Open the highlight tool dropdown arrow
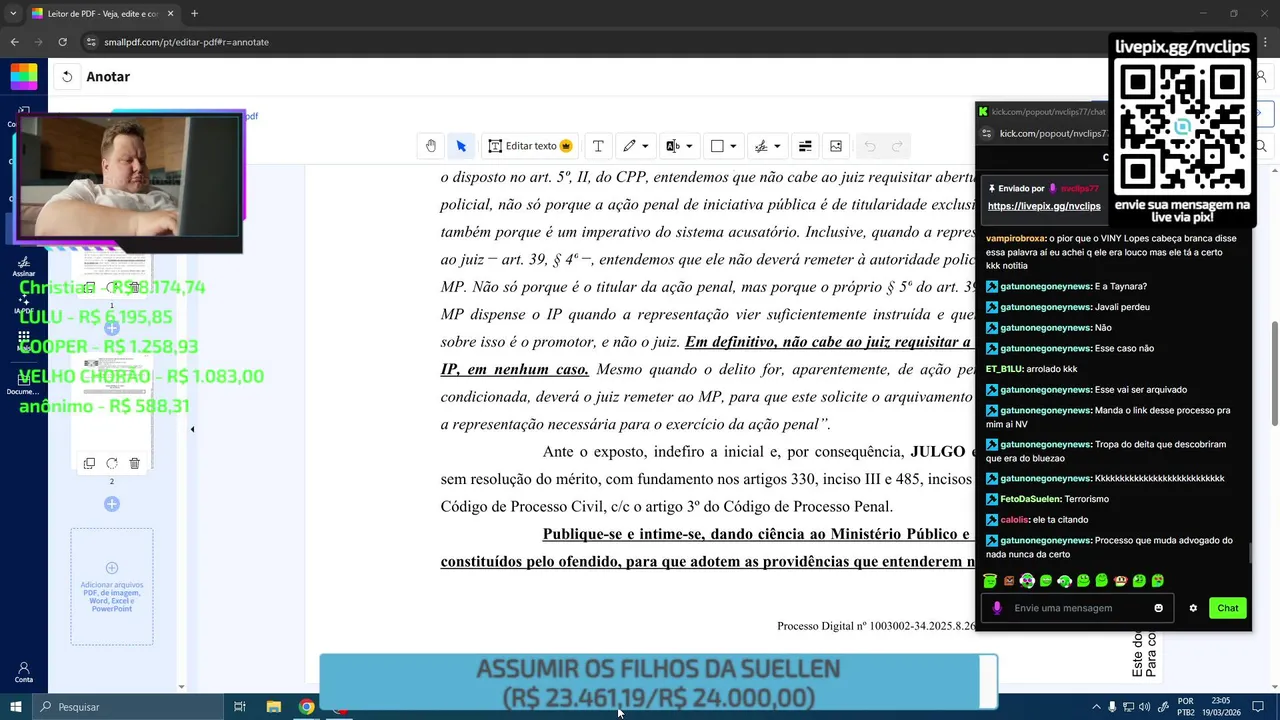 click(x=689, y=146)
